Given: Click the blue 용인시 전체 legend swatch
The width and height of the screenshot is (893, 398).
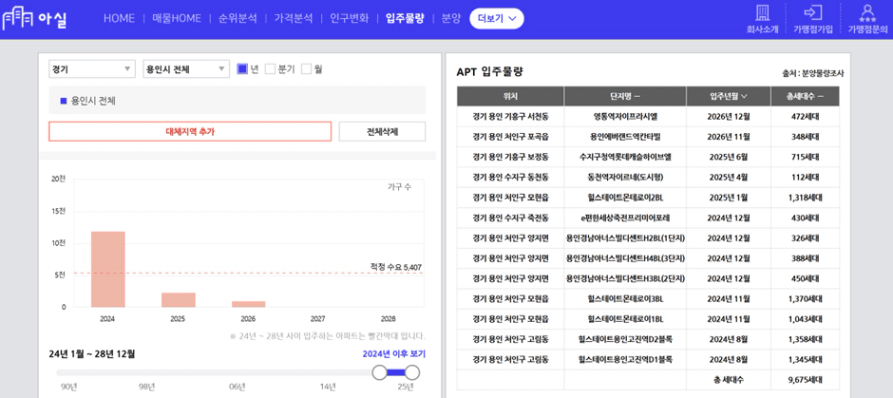Looking at the screenshot, I should pos(64,101).
